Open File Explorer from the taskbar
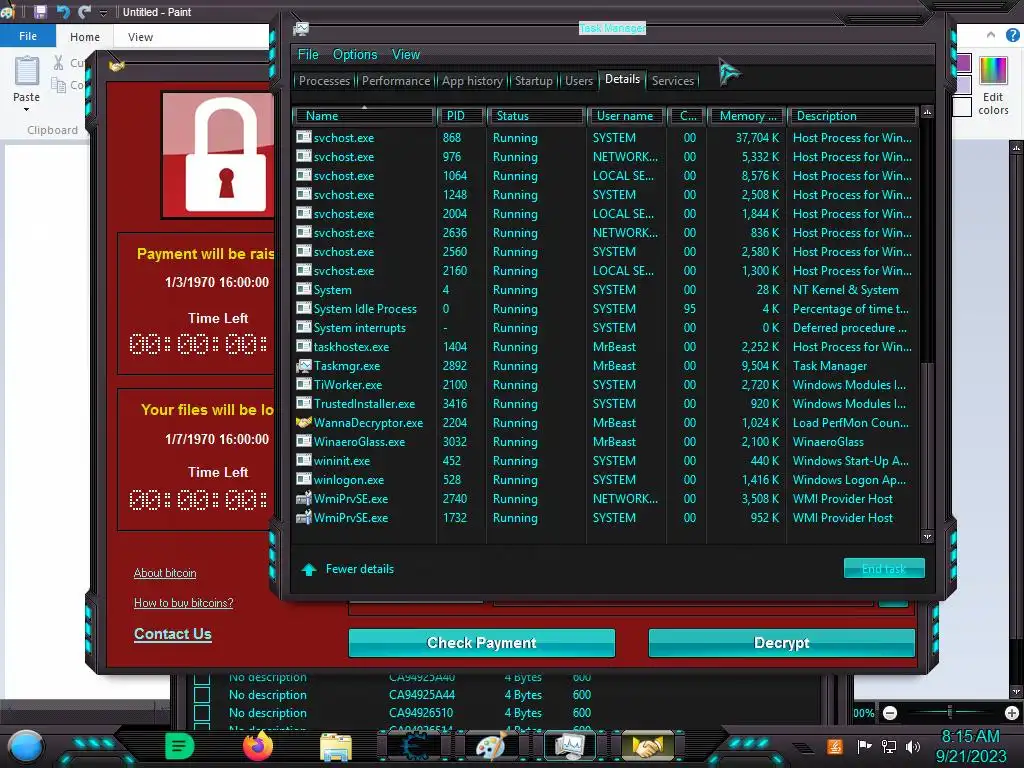 click(336, 747)
